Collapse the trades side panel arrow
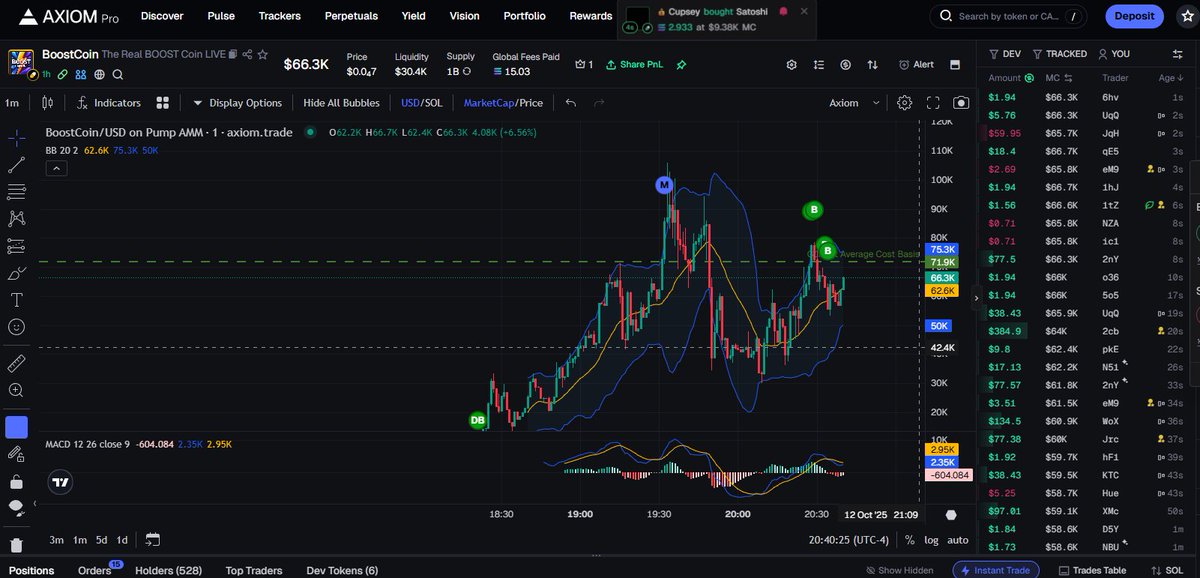The width and height of the screenshot is (1200, 578). click(977, 297)
